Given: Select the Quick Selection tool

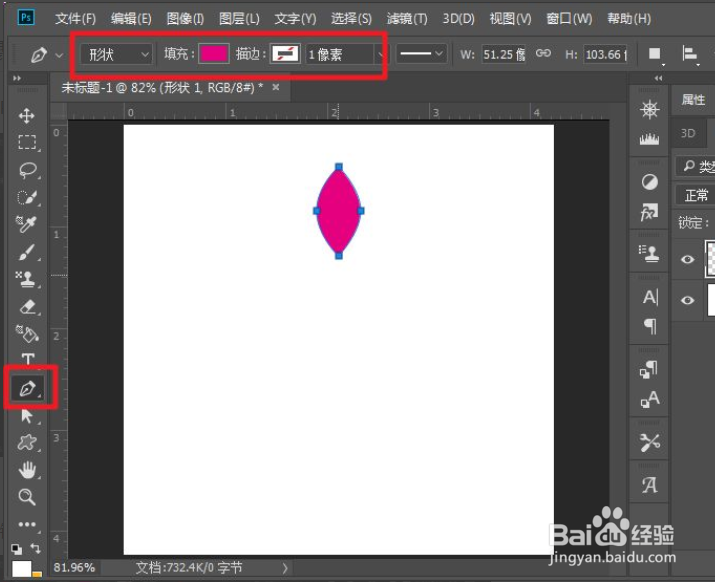Looking at the screenshot, I should (27, 197).
